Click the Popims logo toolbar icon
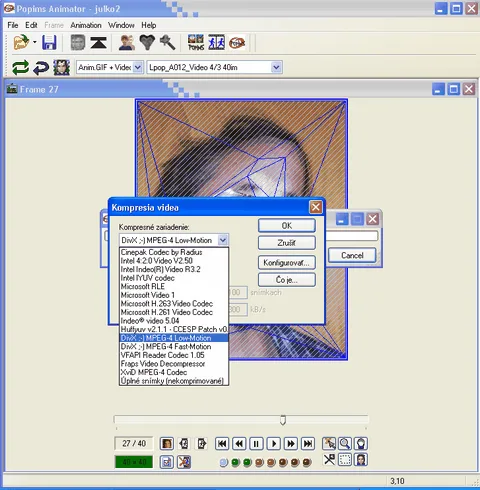 pos(237,43)
